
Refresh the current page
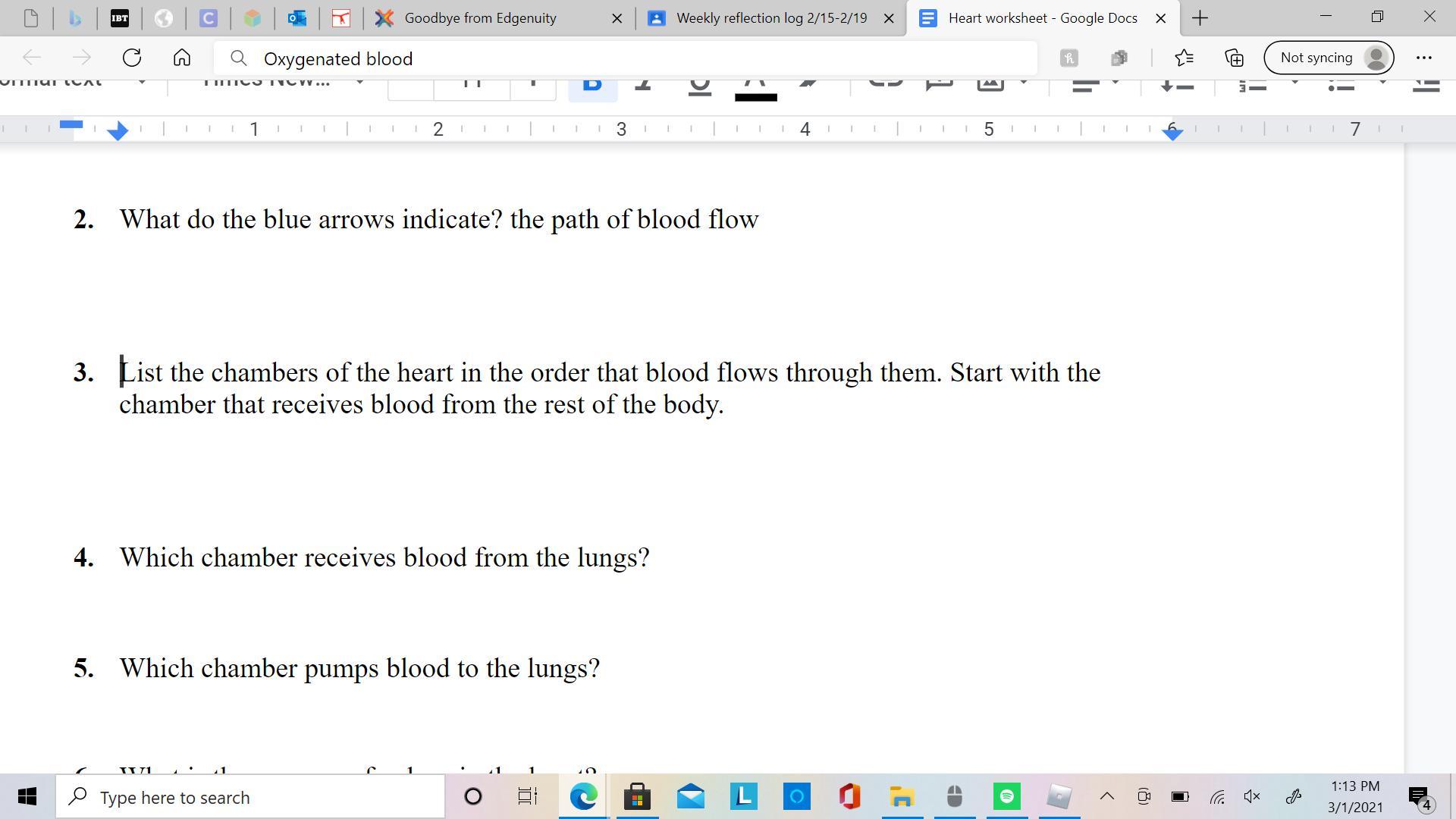tap(132, 58)
